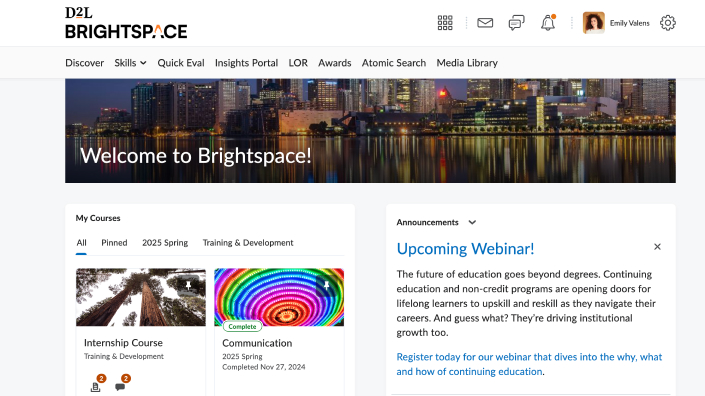Open the message alerts envelope icon
The width and height of the screenshot is (705, 396).
coord(485,23)
